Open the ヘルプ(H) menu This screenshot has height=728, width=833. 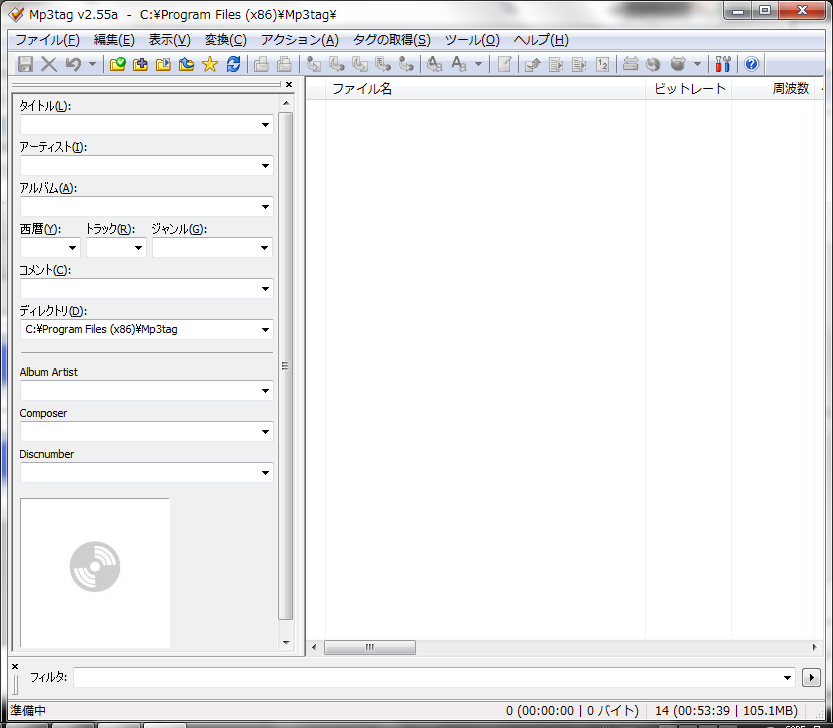coord(541,40)
